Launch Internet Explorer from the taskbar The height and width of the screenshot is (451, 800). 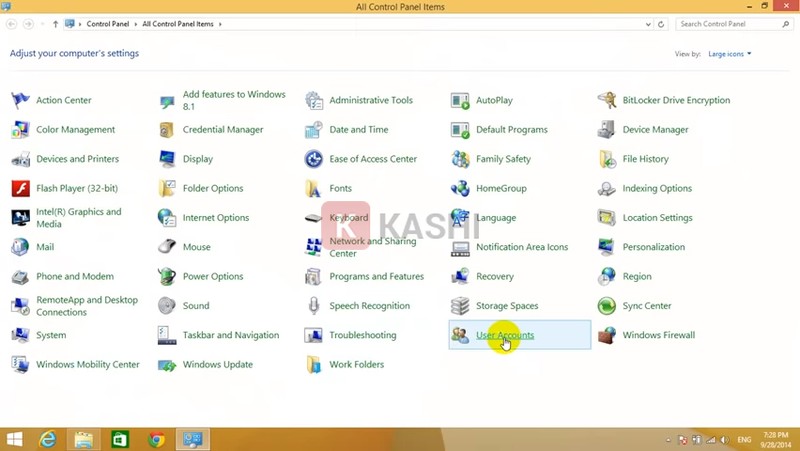coord(47,439)
